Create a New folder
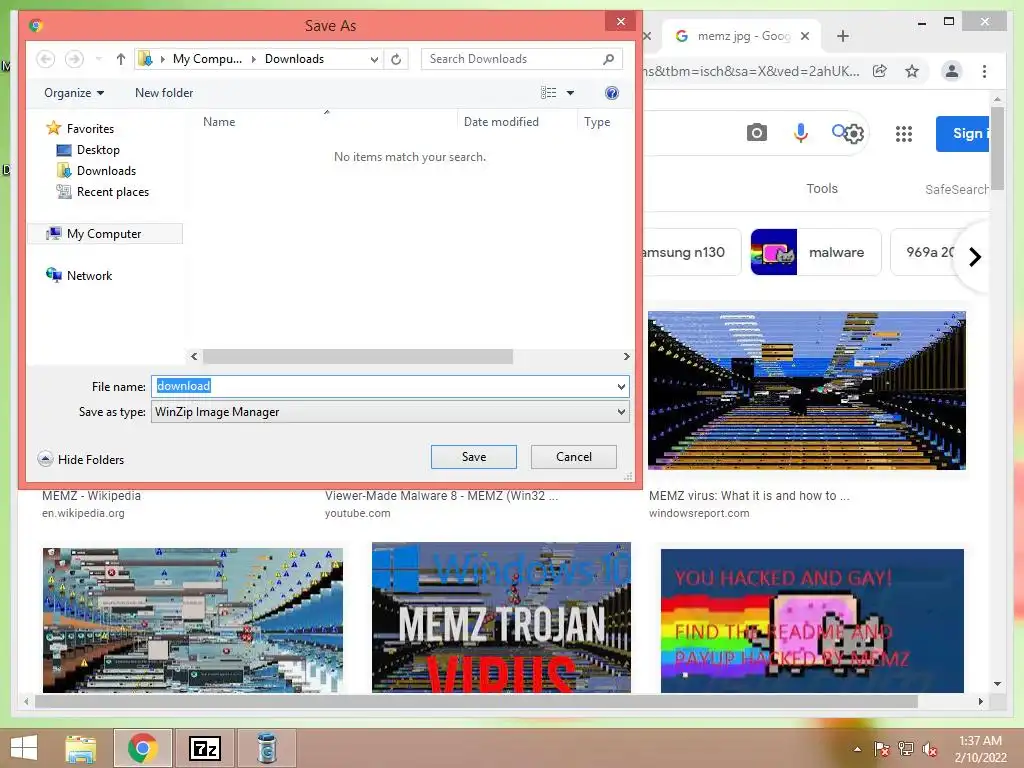Image resolution: width=1024 pixels, height=768 pixels. pos(164,93)
